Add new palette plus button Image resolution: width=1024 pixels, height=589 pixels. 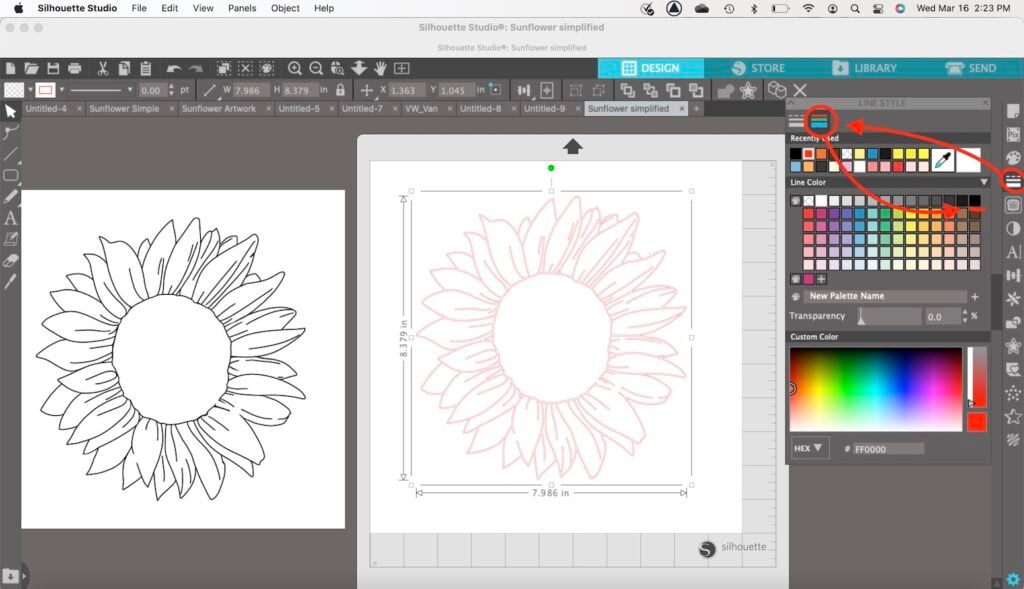click(974, 296)
